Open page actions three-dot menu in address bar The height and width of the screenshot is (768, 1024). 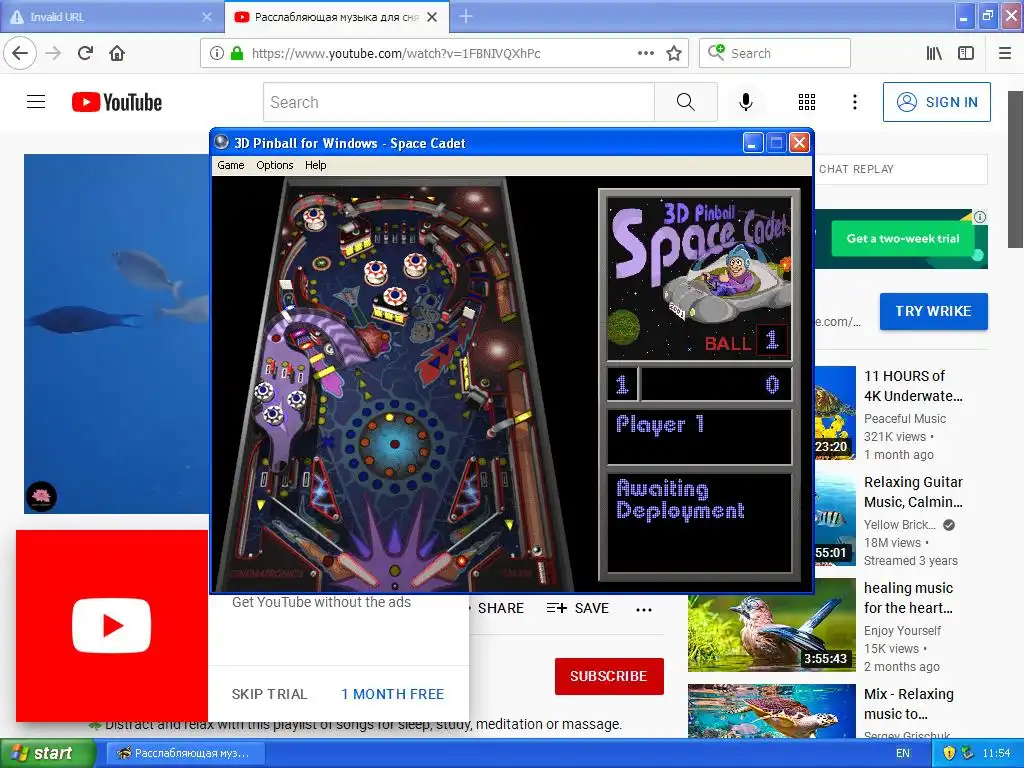[x=646, y=53]
